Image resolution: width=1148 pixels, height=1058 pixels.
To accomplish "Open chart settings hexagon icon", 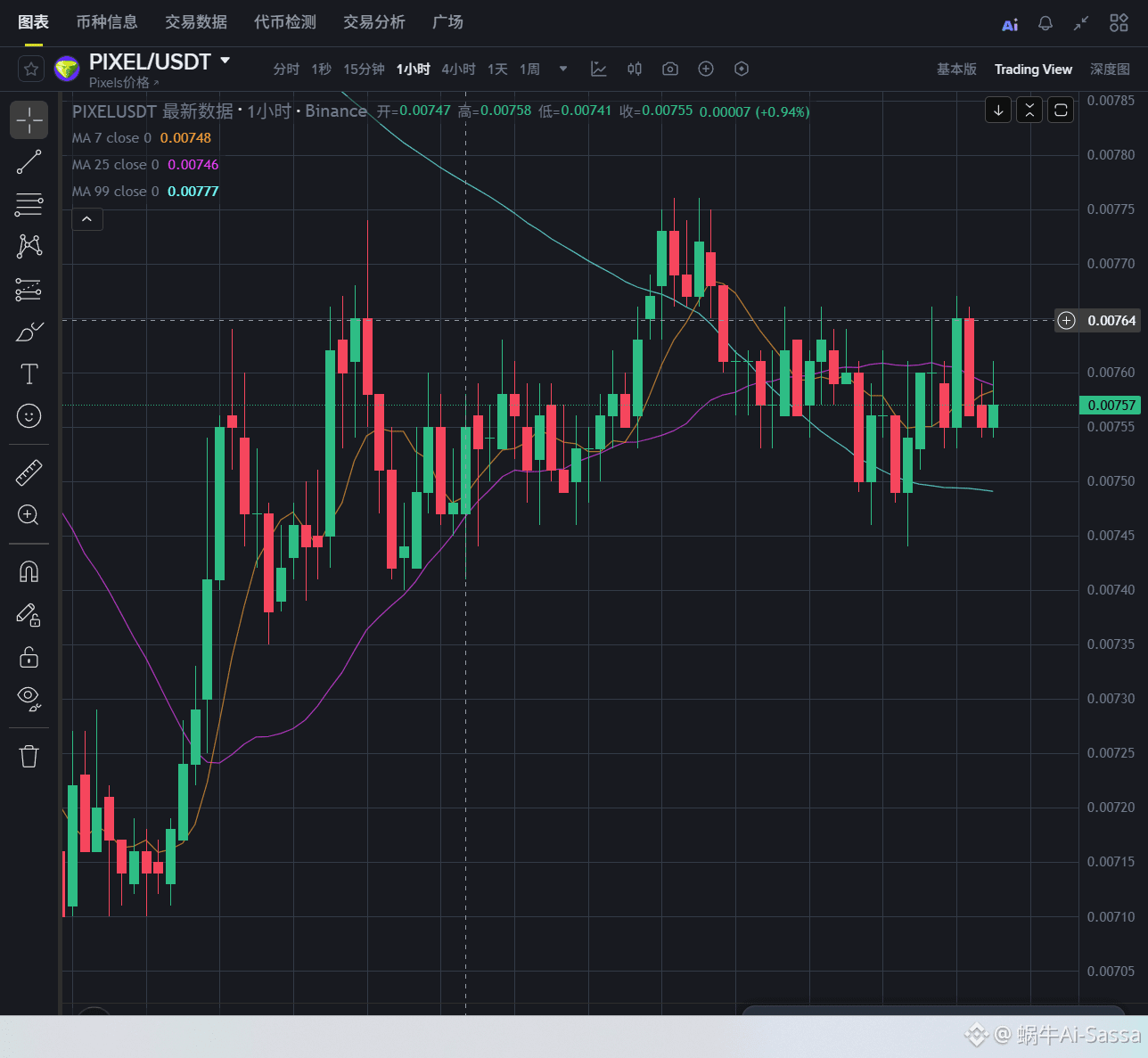I will (x=742, y=69).
